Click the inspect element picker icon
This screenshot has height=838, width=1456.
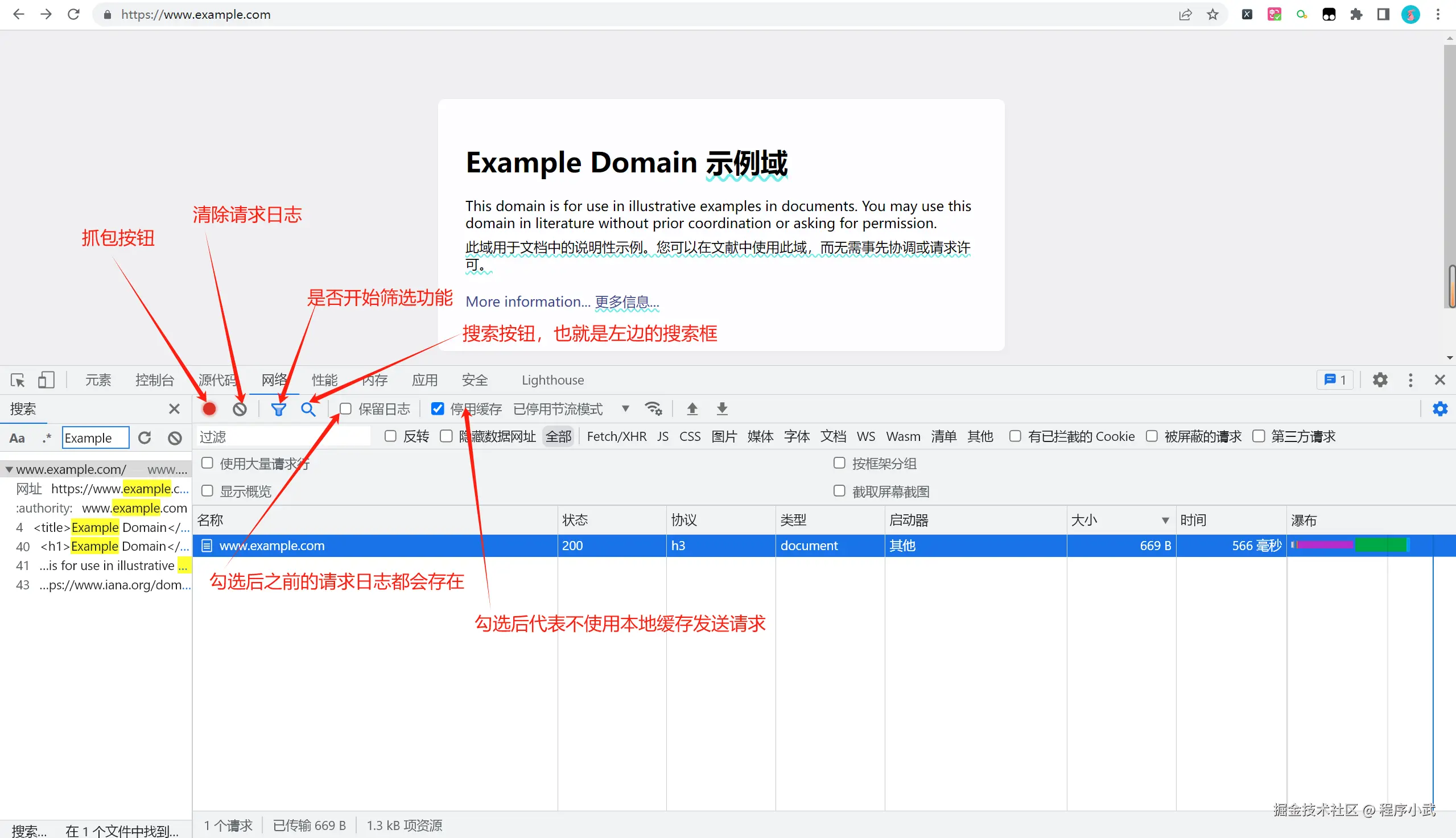pyautogui.click(x=17, y=380)
